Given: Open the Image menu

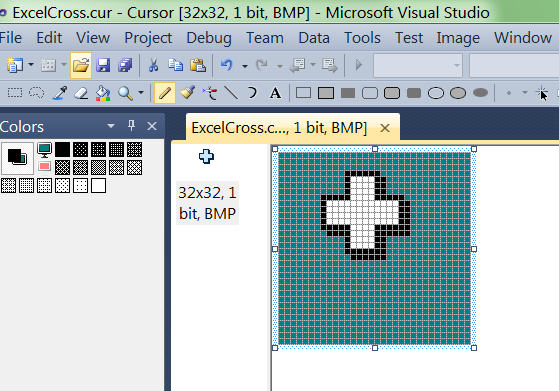Looking at the screenshot, I should (458, 38).
